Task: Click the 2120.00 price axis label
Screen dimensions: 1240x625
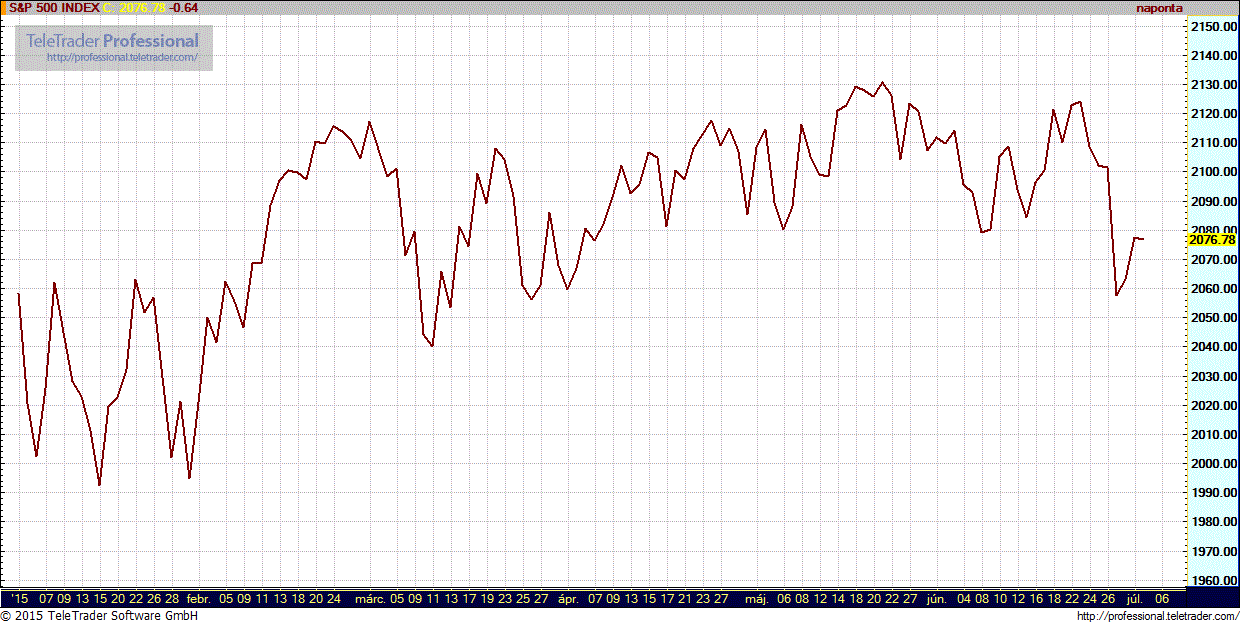Action: pos(1214,114)
